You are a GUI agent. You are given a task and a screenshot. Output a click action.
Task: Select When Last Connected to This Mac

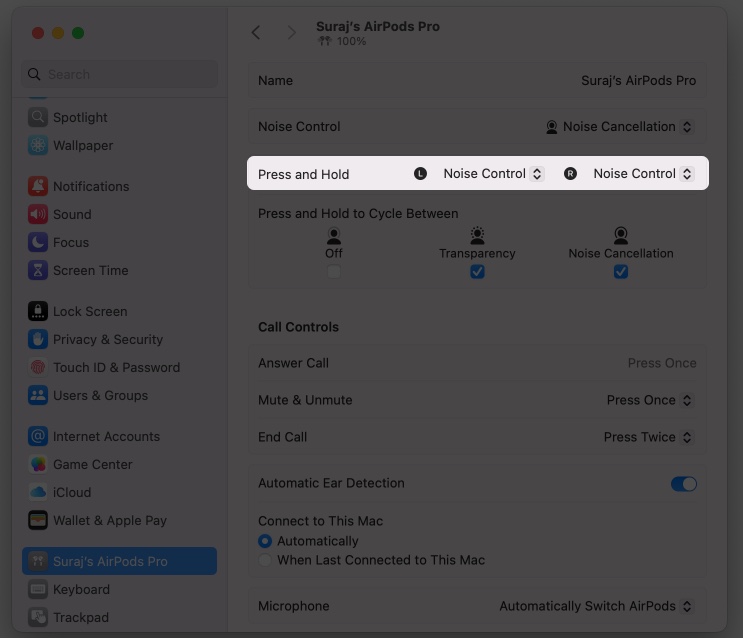(265, 560)
